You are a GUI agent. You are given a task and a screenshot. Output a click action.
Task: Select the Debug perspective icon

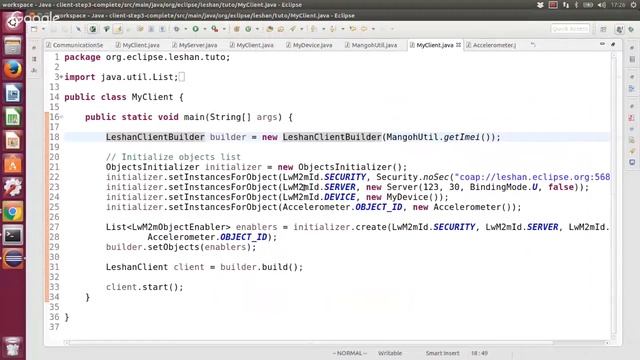pyautogui.click(x=631, y=29)
